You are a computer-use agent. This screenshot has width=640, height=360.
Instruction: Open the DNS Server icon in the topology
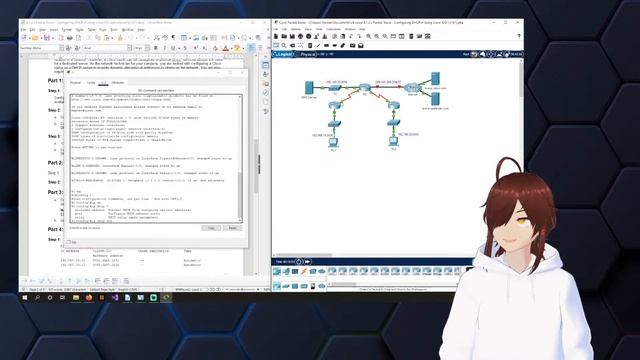(309, 88)
